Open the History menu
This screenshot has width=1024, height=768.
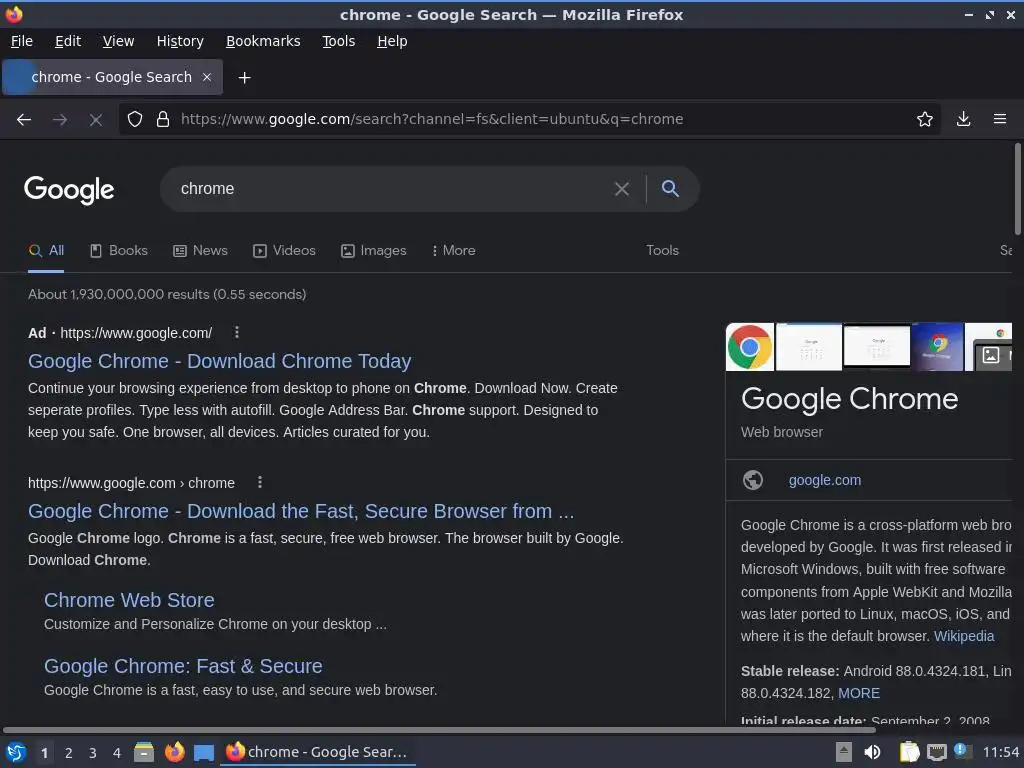(x=180, y=41)
